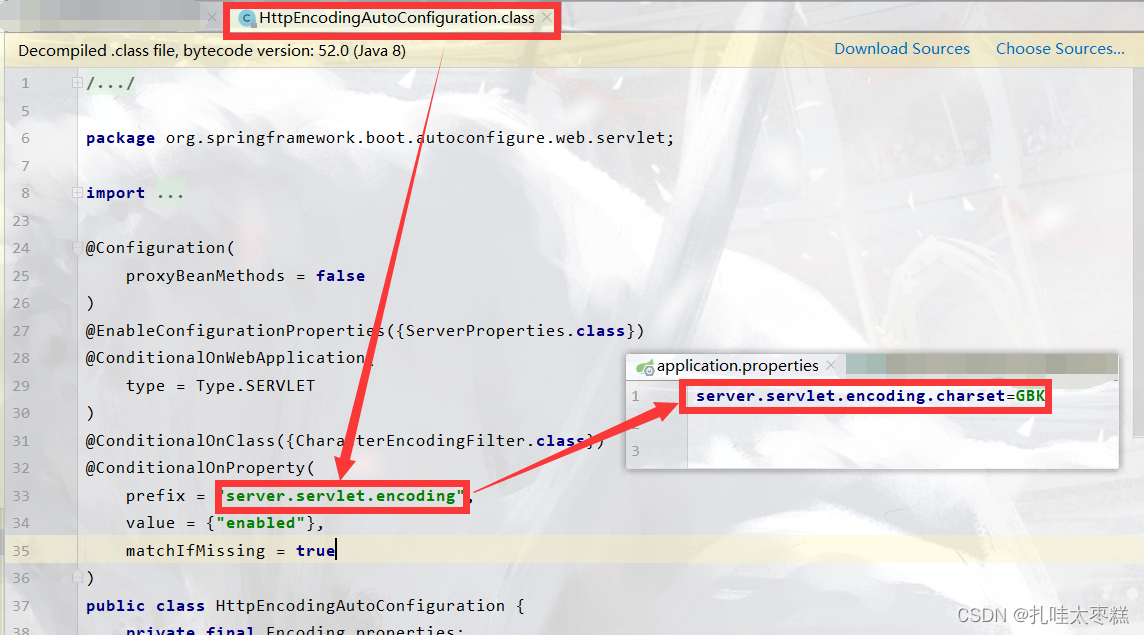This screenshot has width=1144, height=635.
Task: Open the Download Sources link
Action: point(902,49)
